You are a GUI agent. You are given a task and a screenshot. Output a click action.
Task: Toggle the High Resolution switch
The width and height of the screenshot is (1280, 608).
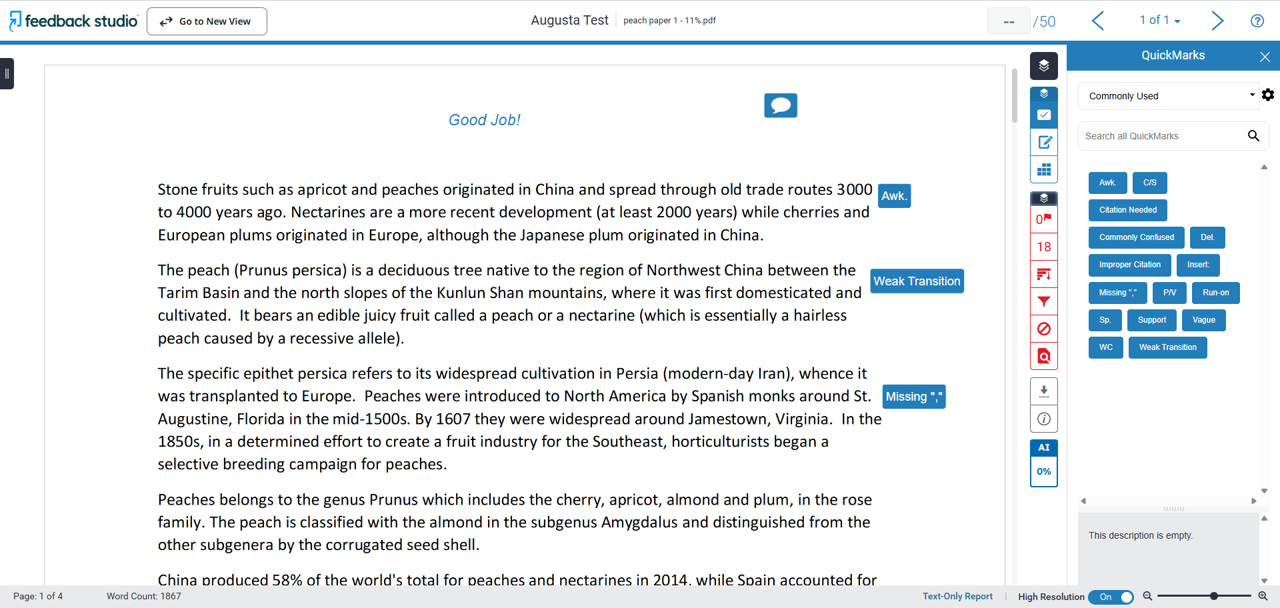coord(1111,597)
